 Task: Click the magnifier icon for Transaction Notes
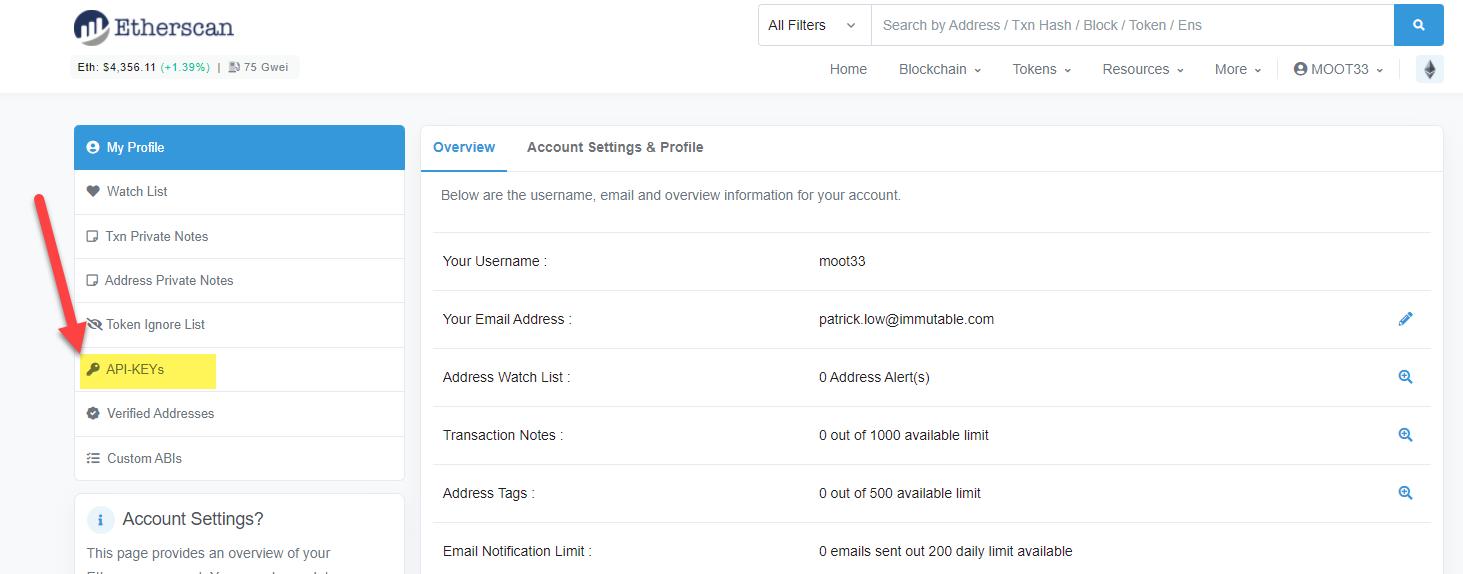[x=1405, y=435]
